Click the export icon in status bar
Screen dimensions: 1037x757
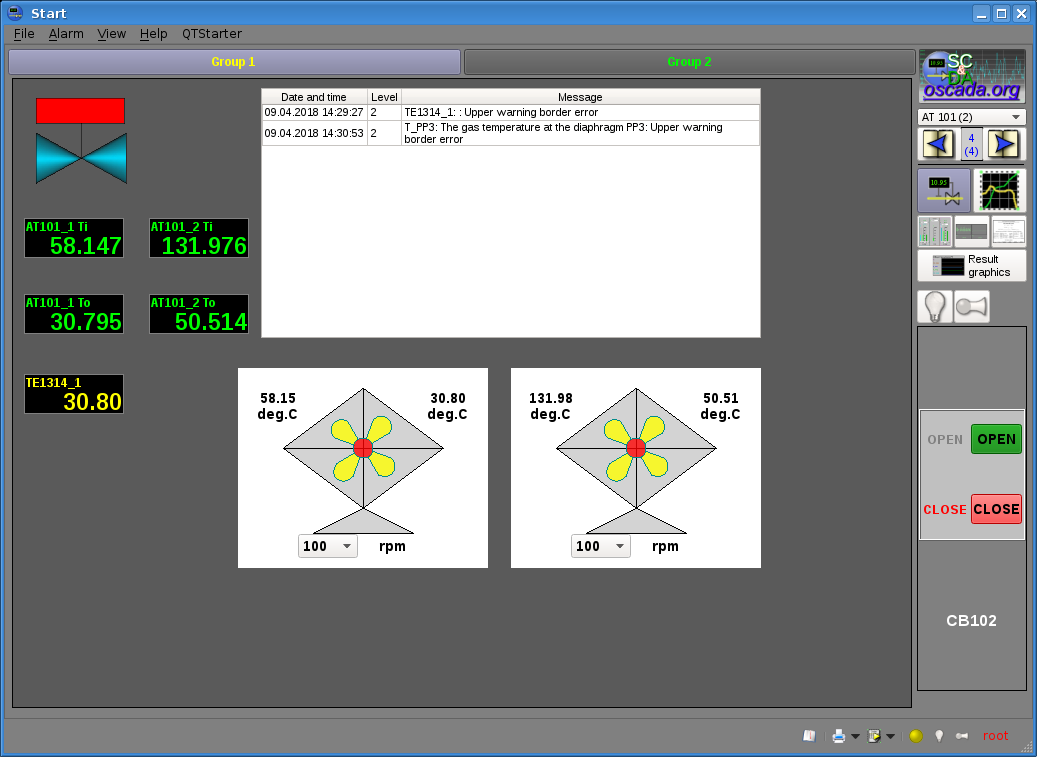874,736
